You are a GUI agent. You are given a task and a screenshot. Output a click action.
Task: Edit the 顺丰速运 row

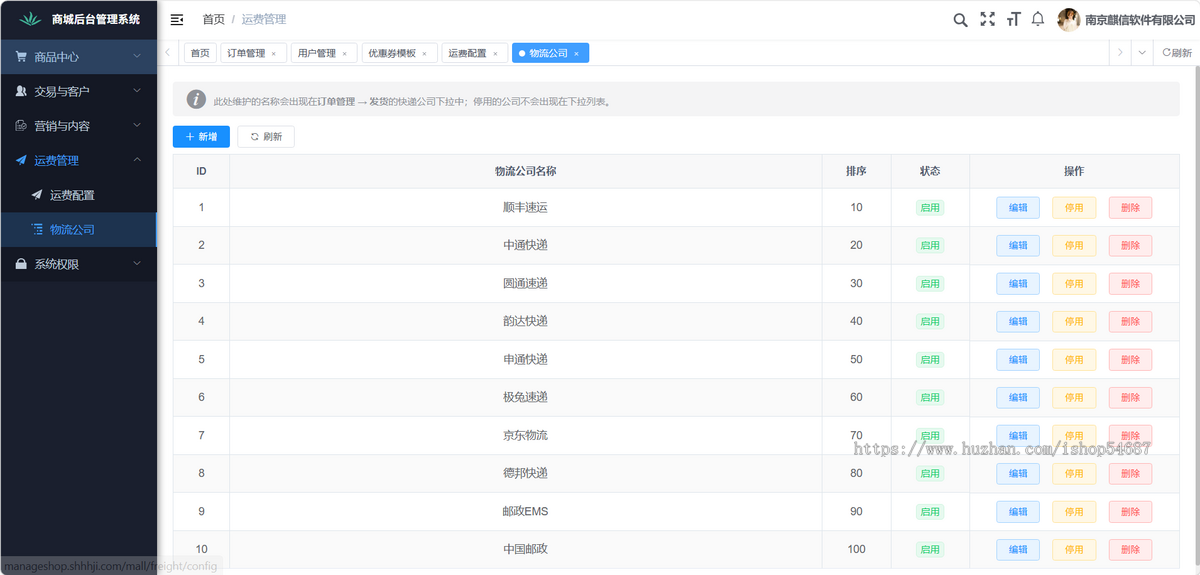[x=1018, y=207]
